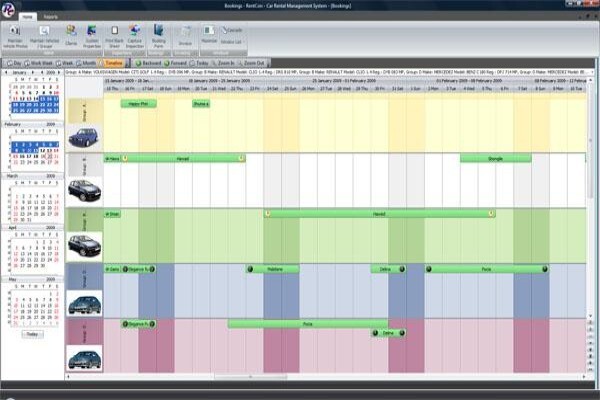The height and width of the screenshot is (400, 600).
Task: Click the Maximize window ribbon icon
Action: coord(209,34)
